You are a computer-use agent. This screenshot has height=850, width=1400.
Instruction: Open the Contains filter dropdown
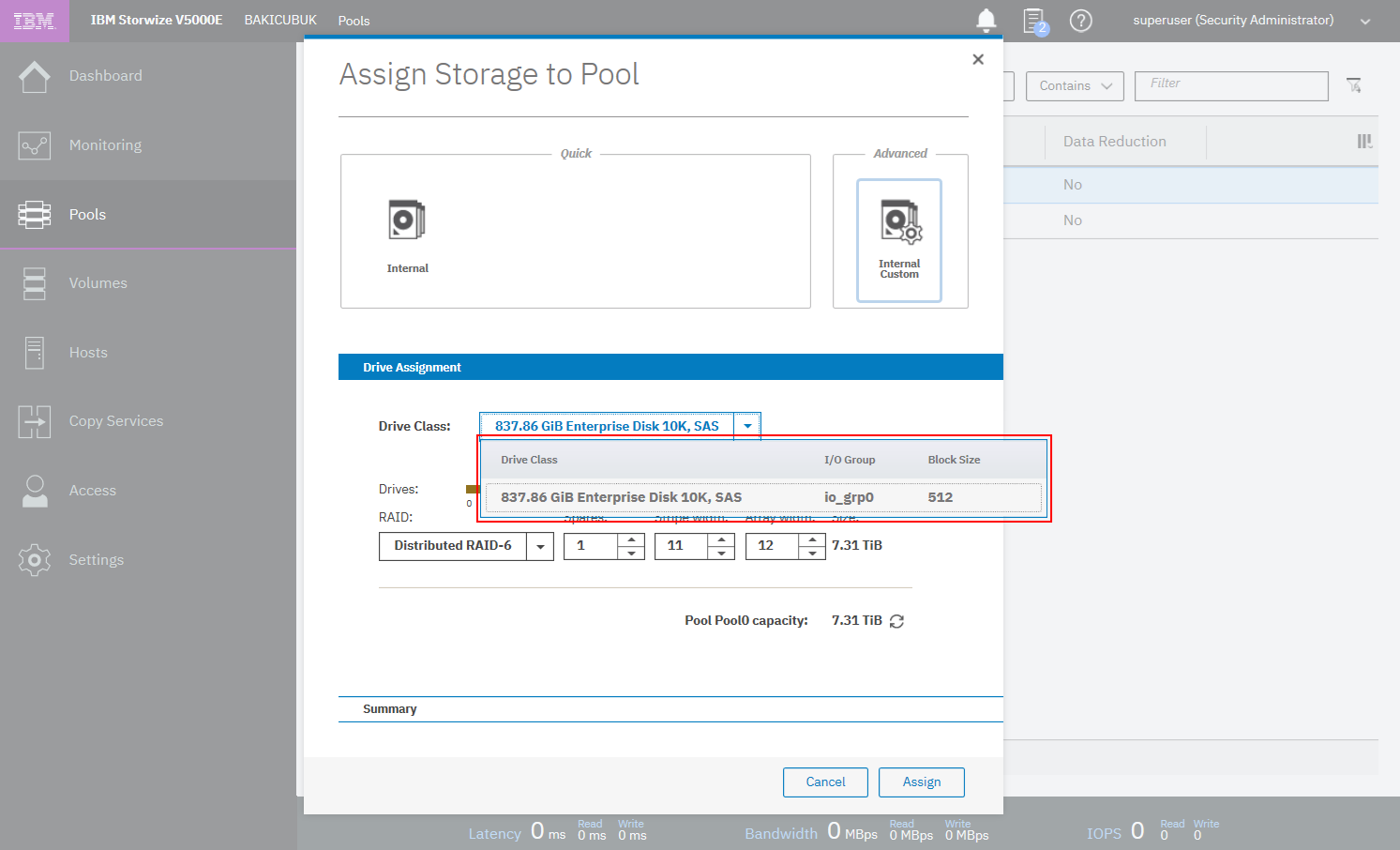pyautogui.click(x=1075, y=86)
